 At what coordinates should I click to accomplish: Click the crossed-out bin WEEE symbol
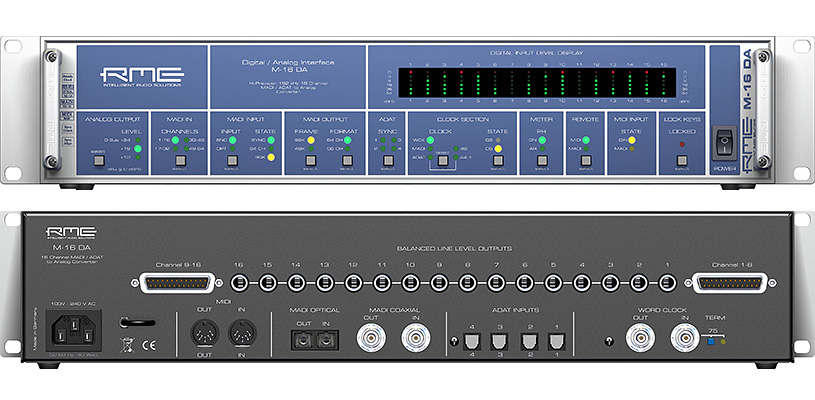click(127, 344)
